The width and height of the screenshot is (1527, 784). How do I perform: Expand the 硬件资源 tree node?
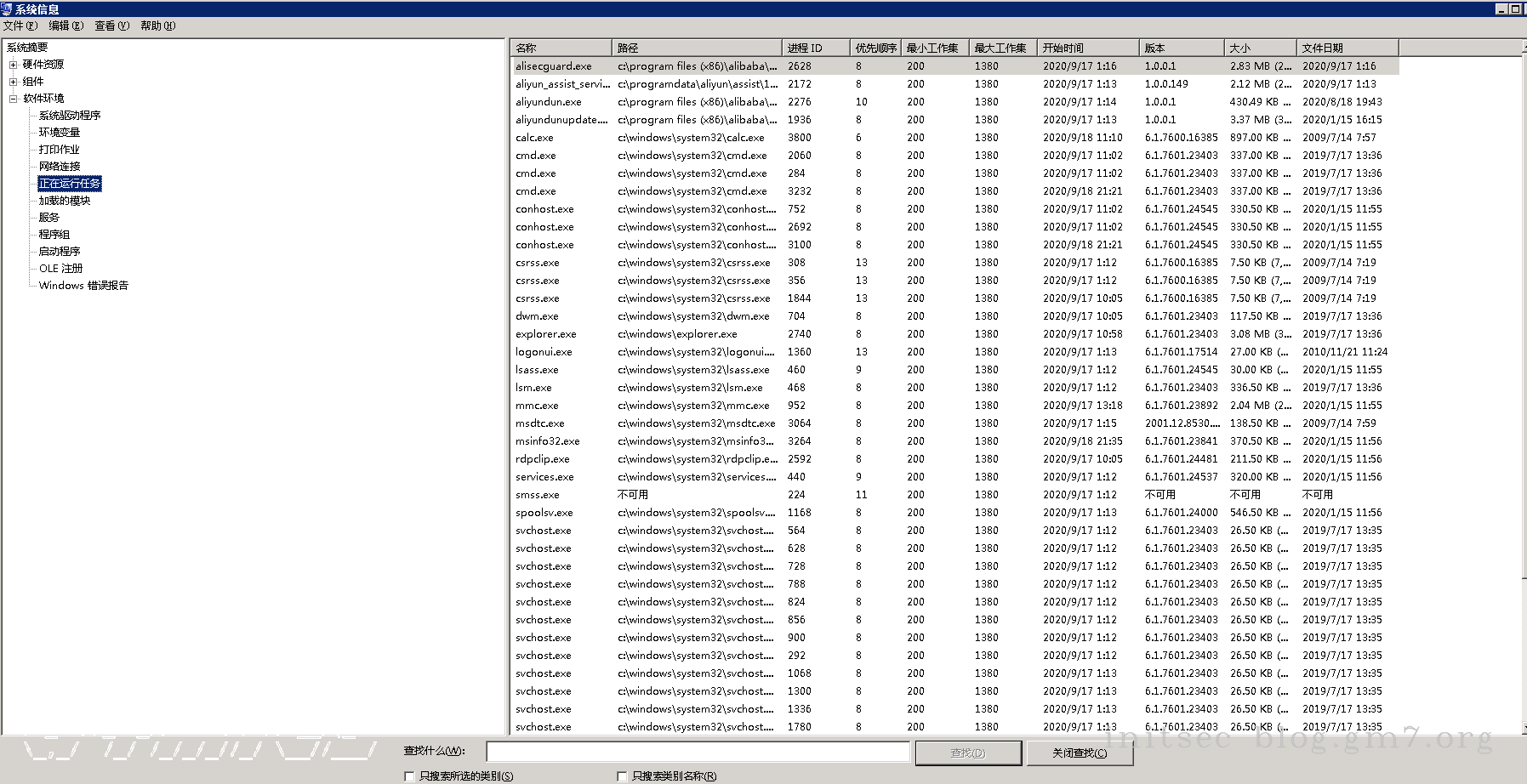(13, 65)
